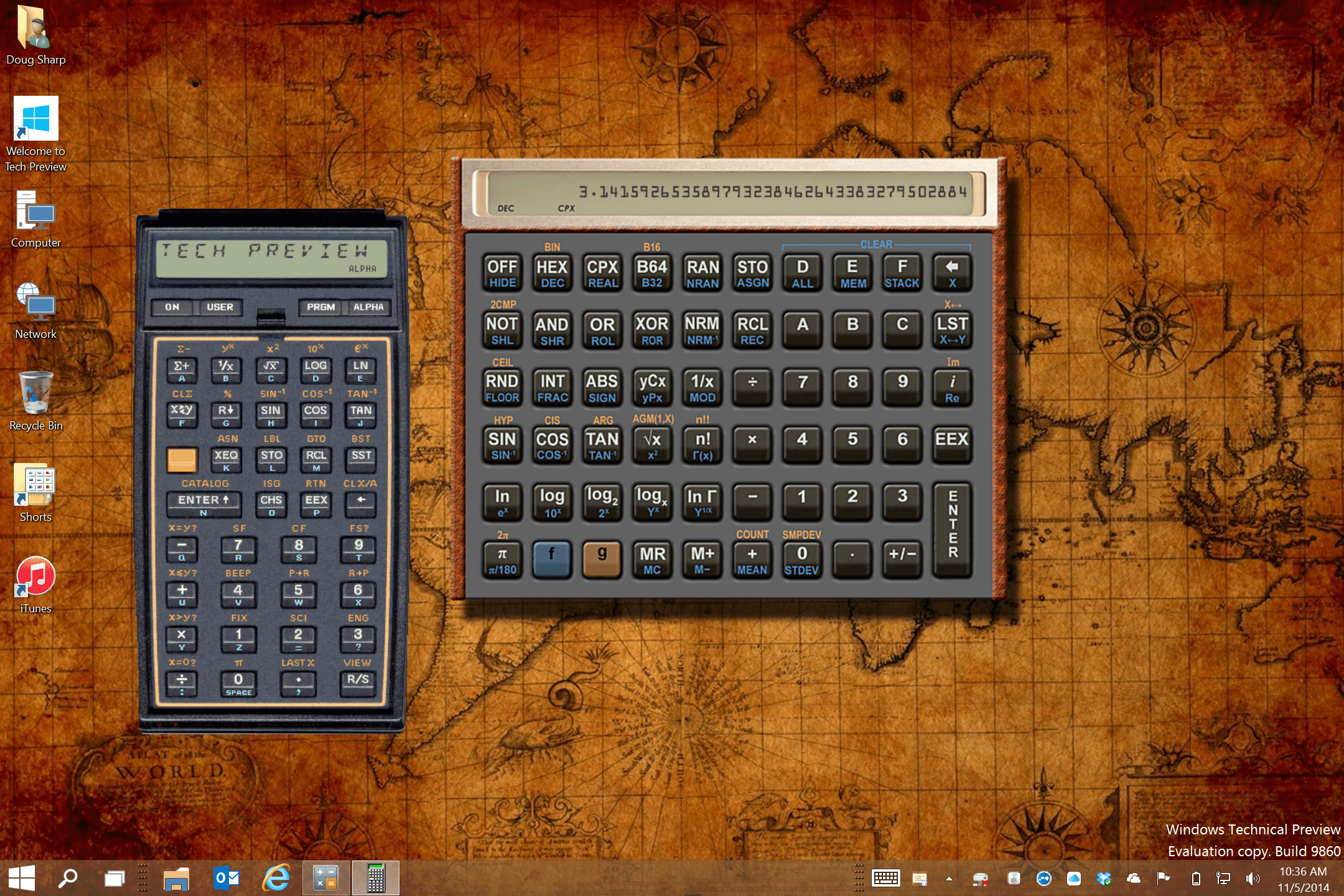This screenshot has height=896, width=1344.
Task: Toggle CPX/REAL mode key
Action: tap(602, 273)
